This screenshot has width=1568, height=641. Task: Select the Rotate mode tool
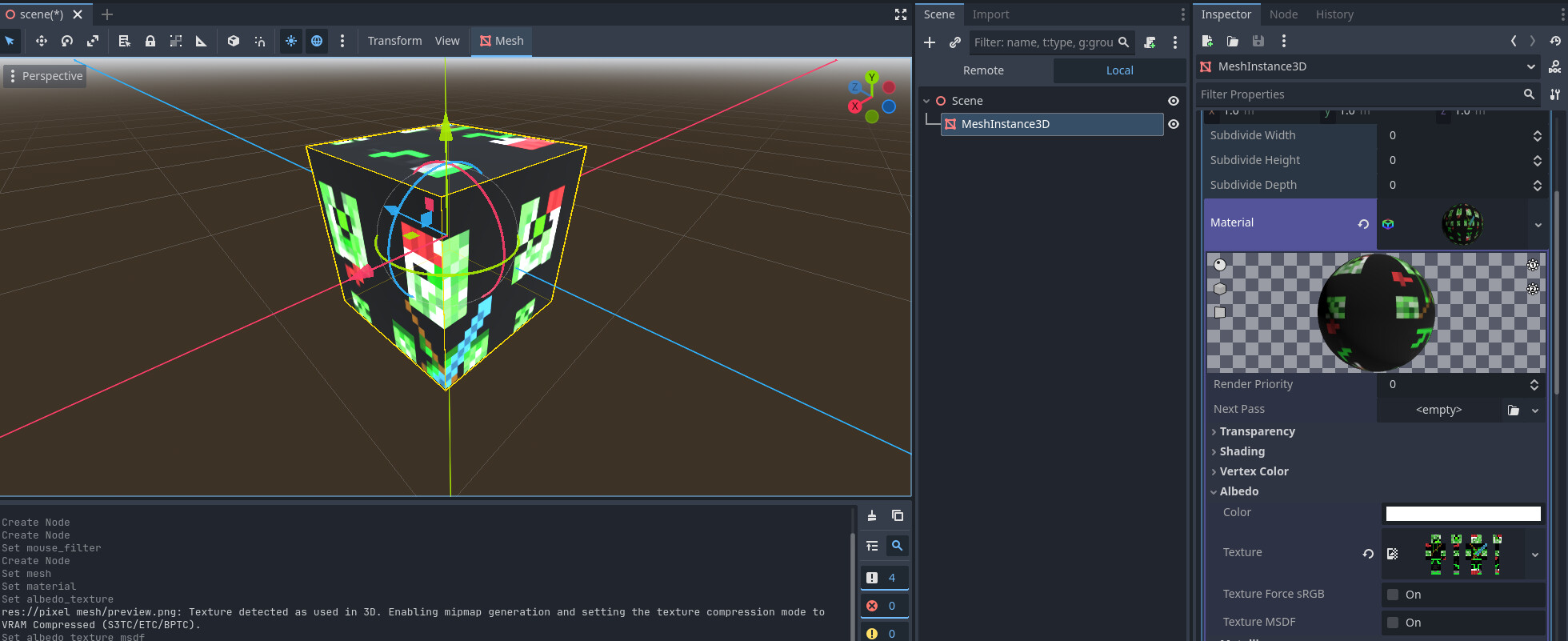[67, 41]
